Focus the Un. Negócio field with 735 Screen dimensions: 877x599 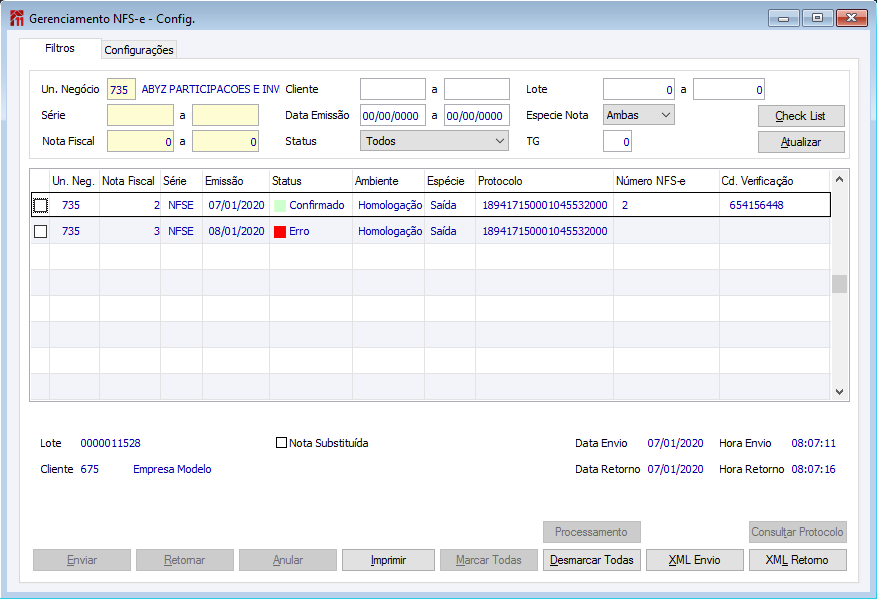pos(121,89)
